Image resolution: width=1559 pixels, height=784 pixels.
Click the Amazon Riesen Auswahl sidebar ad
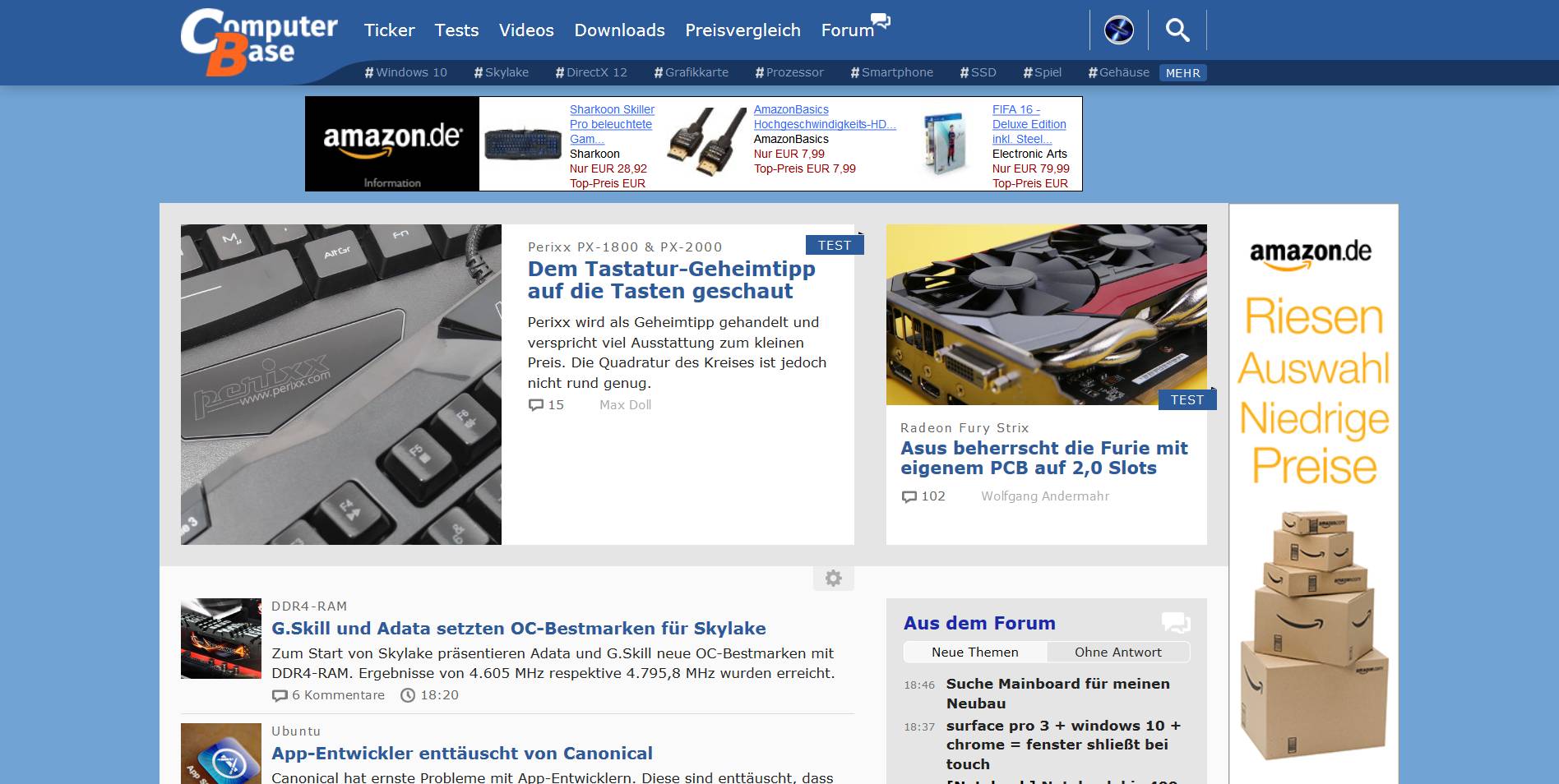coord(1314,494)
